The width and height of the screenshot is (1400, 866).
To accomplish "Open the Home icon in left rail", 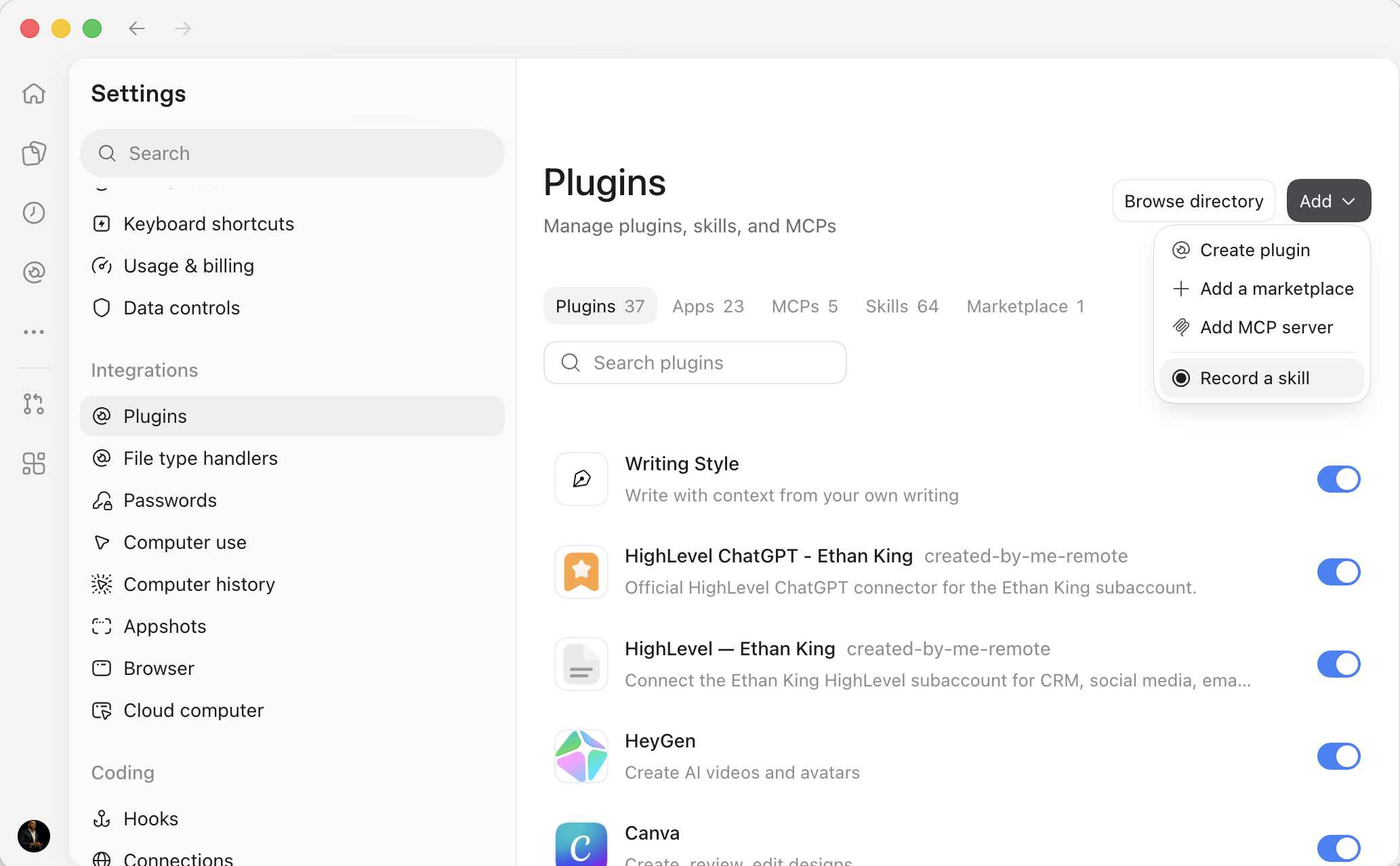I will 34,94.
